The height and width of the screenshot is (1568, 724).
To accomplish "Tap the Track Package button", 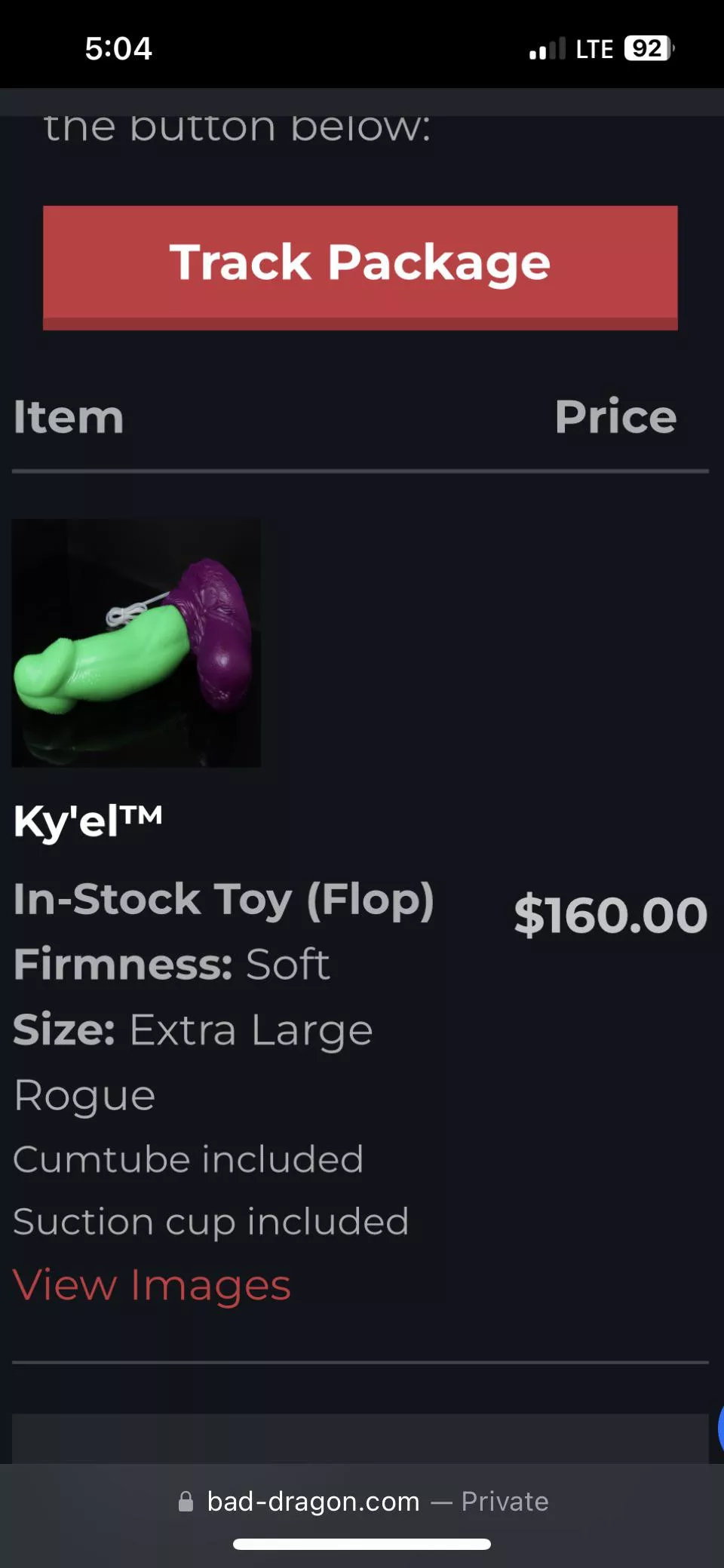I will pos(362,265).
